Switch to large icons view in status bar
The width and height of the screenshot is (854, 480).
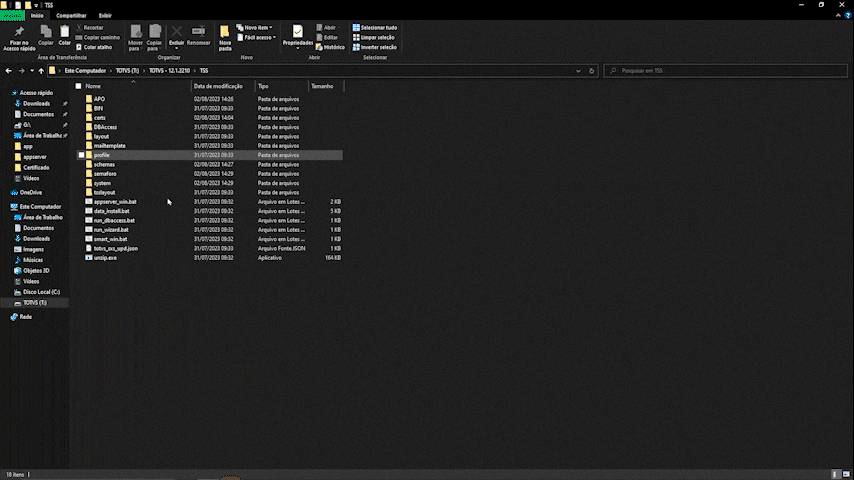(x=846, y=475)
